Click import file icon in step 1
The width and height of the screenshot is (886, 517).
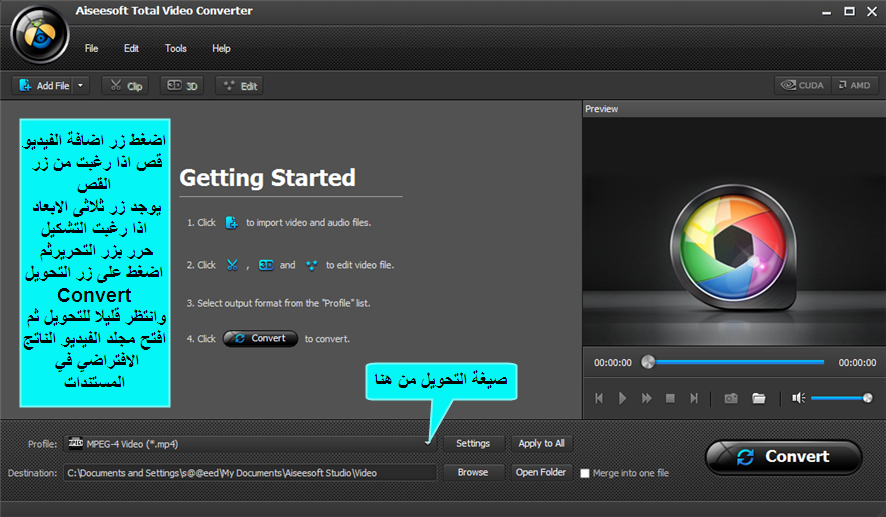(x=232, y=223)
